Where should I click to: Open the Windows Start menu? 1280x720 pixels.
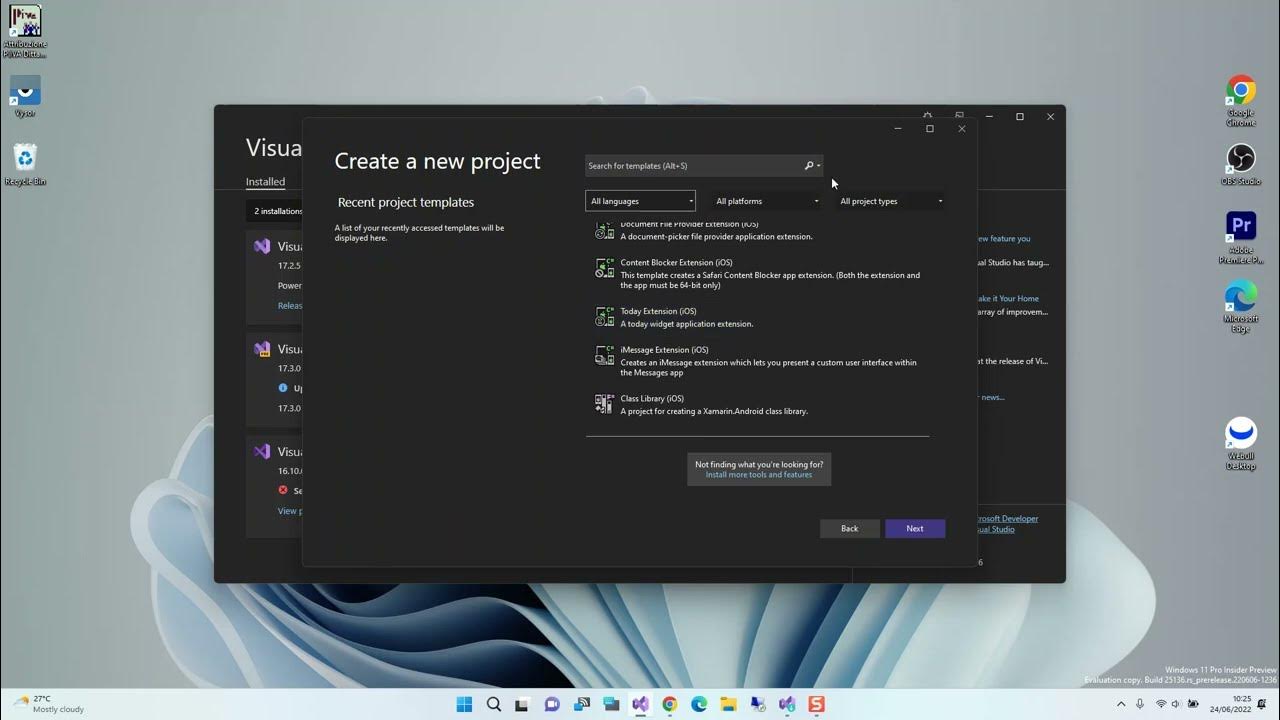464,704
